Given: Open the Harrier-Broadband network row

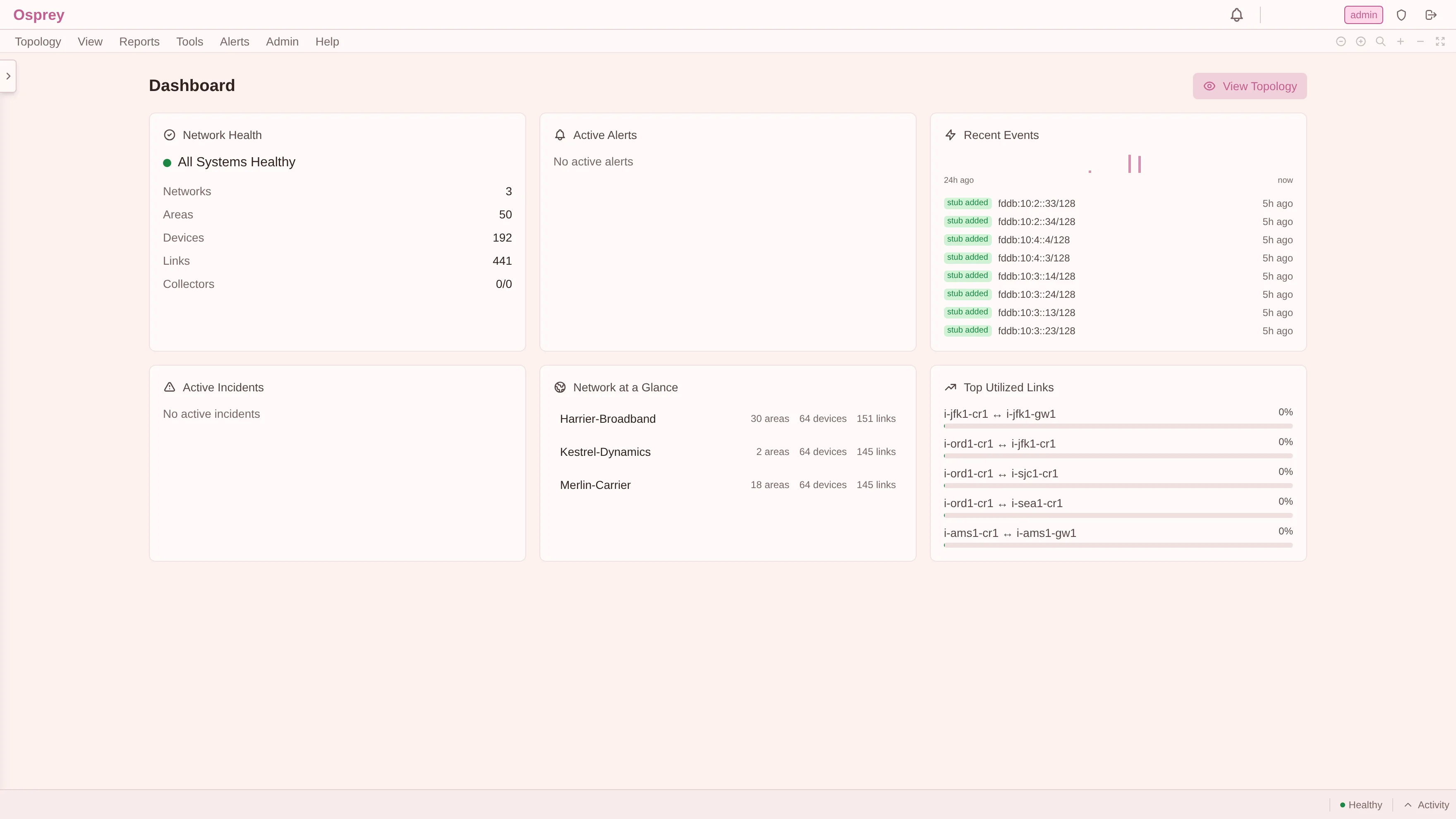Looking at the screenshot, I should (x=728, y=419).
